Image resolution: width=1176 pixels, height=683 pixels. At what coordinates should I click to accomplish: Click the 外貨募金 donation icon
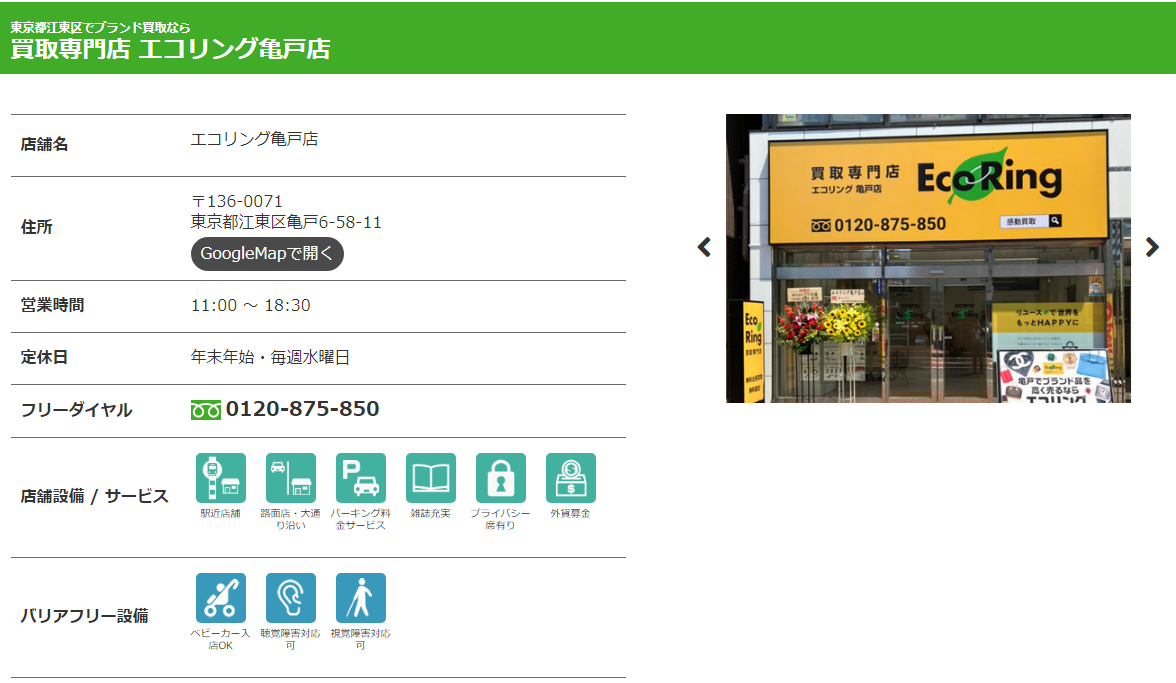tap(571, 478)
